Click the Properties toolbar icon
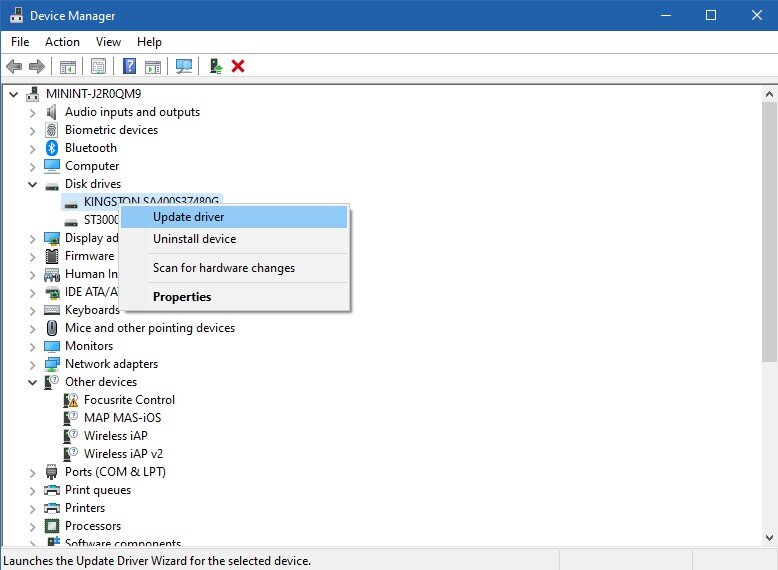 click(x=98, y=66)
